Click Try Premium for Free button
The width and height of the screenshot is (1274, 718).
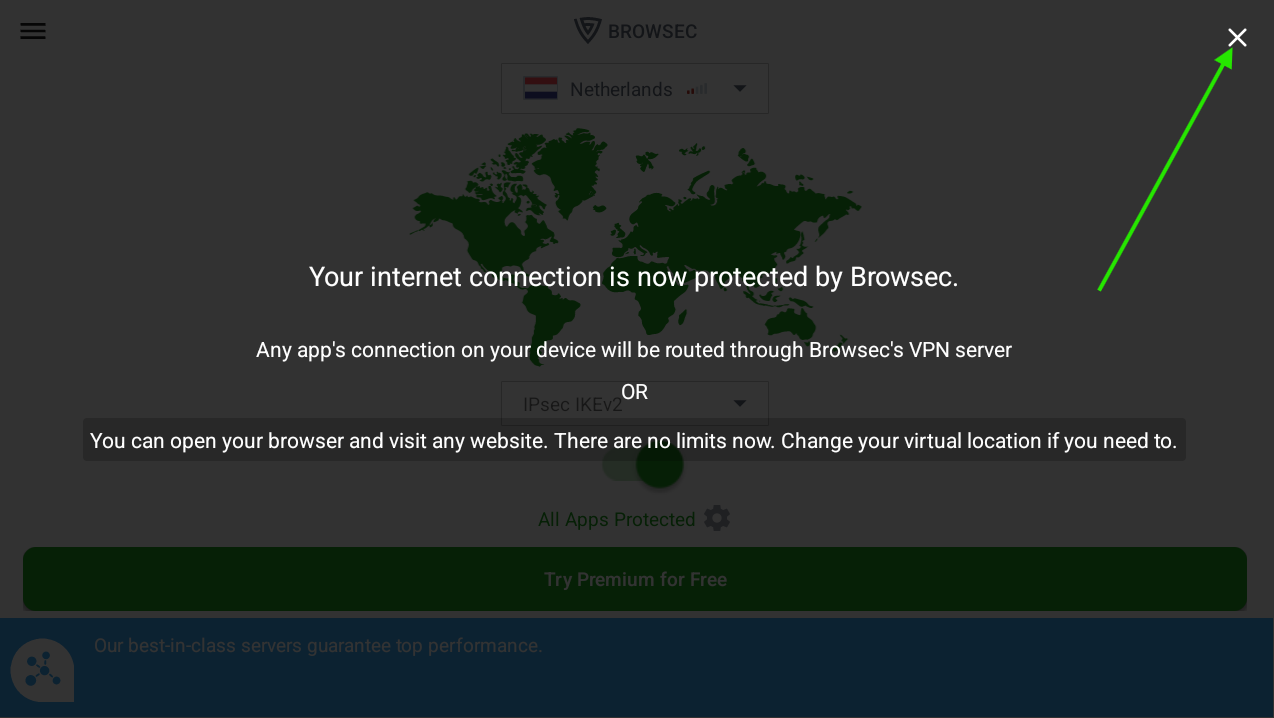click(635, 579)
